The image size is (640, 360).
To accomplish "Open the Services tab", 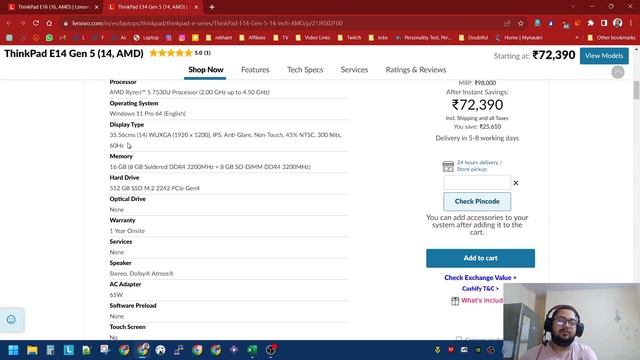I will pos(354,70).
